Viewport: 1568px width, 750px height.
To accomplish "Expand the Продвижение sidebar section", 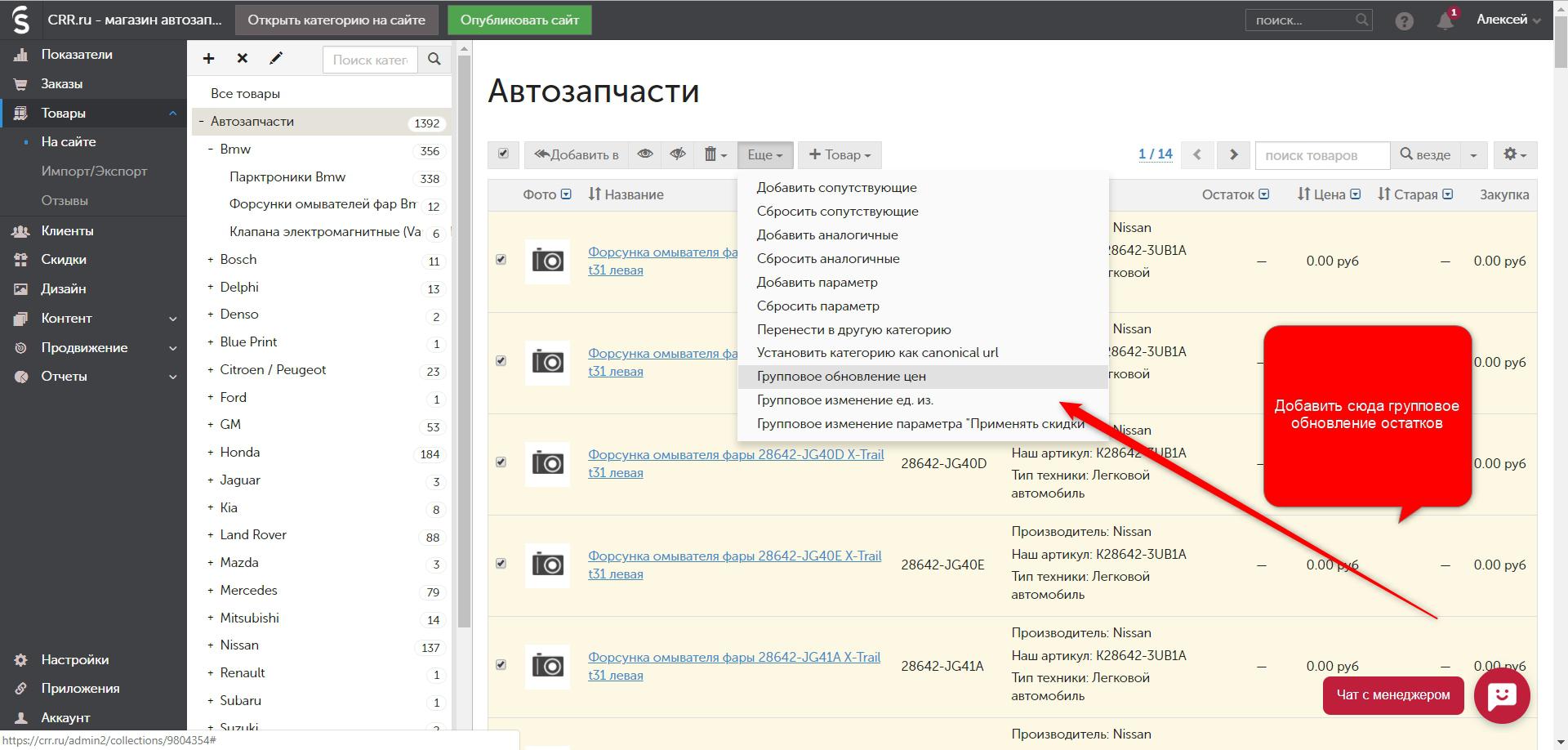I will [x=172, y=348].
